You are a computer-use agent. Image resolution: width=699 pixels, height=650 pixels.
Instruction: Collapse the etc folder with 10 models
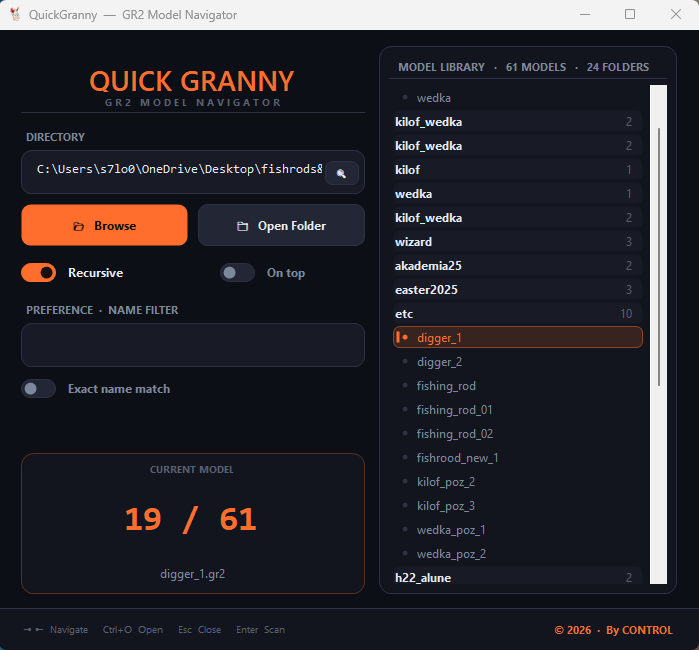click(518, 313)
